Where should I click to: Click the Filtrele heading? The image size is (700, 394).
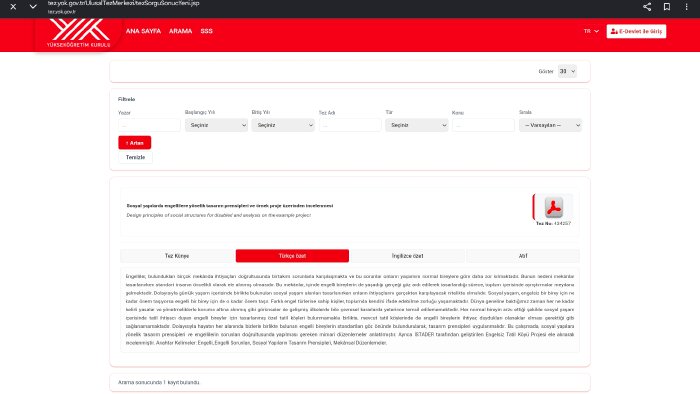pyautogui.click(x=126, y=99)
